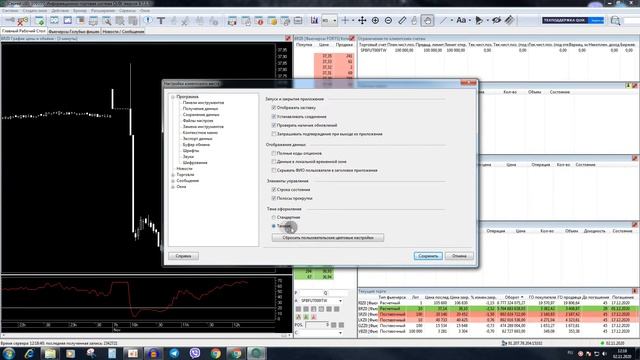The image size is (640, 360).
Task: Click the toolbar window icon with red badge
Action: 260,20
